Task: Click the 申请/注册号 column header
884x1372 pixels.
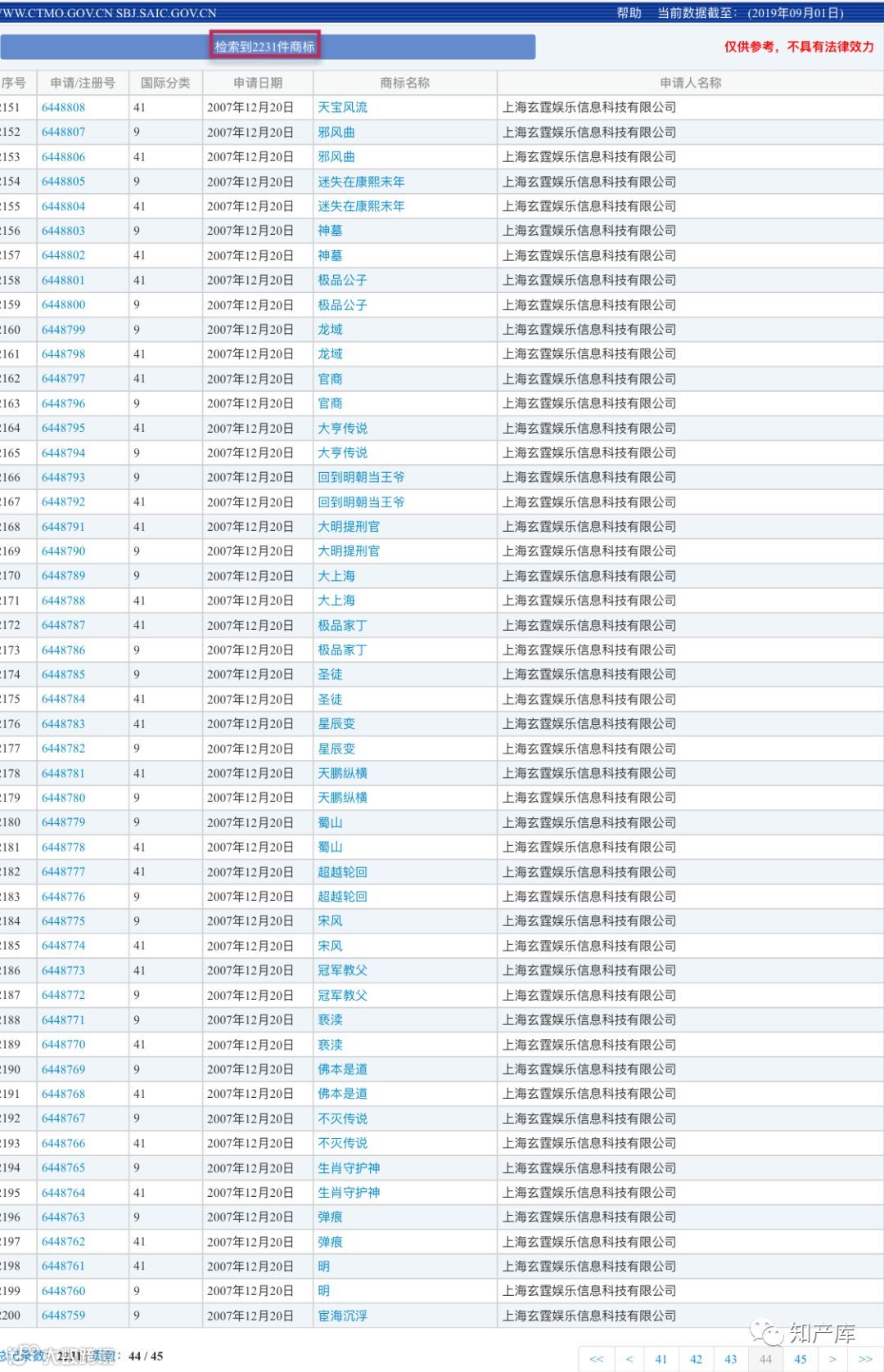Action: (x=82, y=83)
